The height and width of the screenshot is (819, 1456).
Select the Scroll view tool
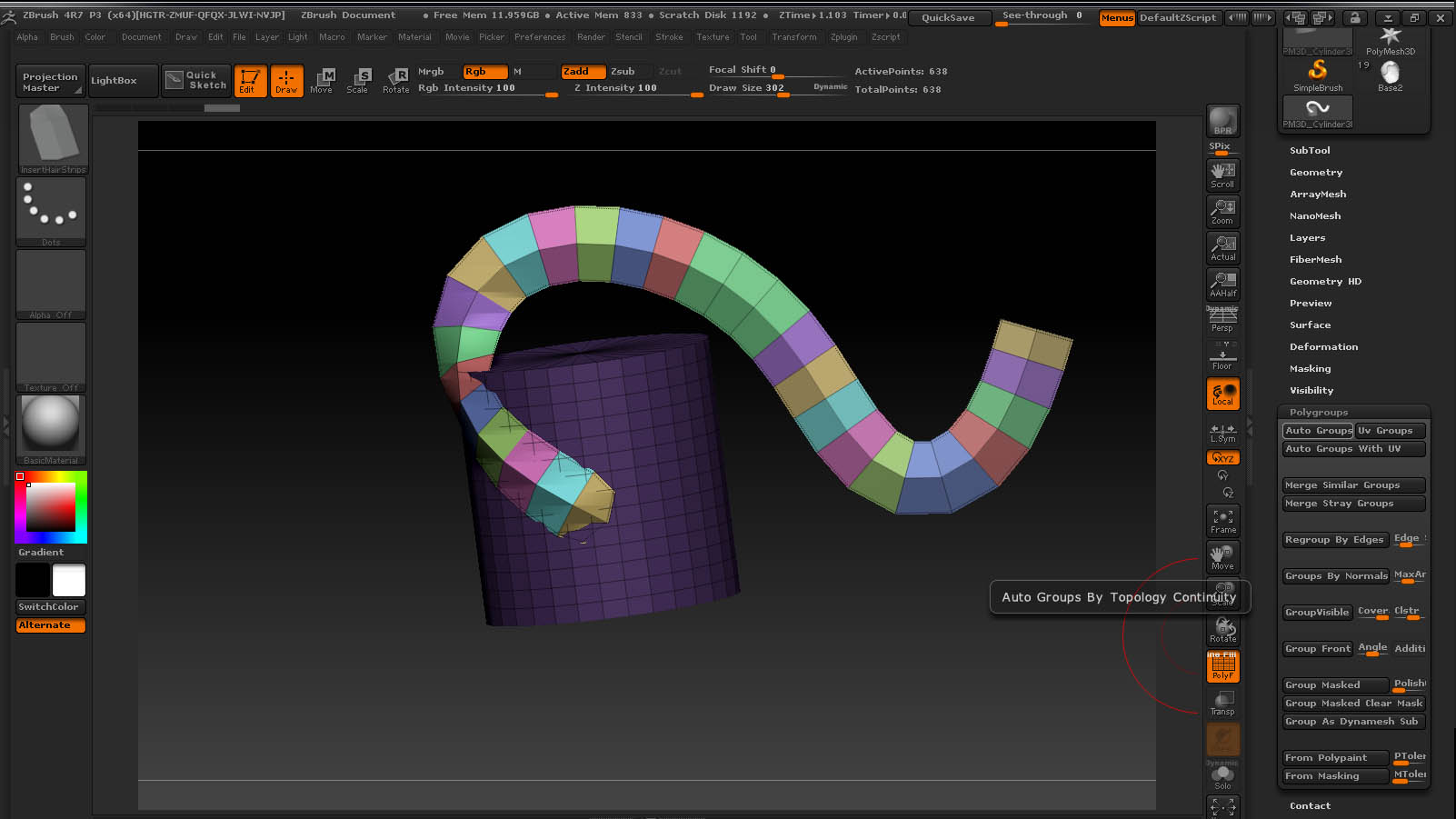pos(1222,175)
